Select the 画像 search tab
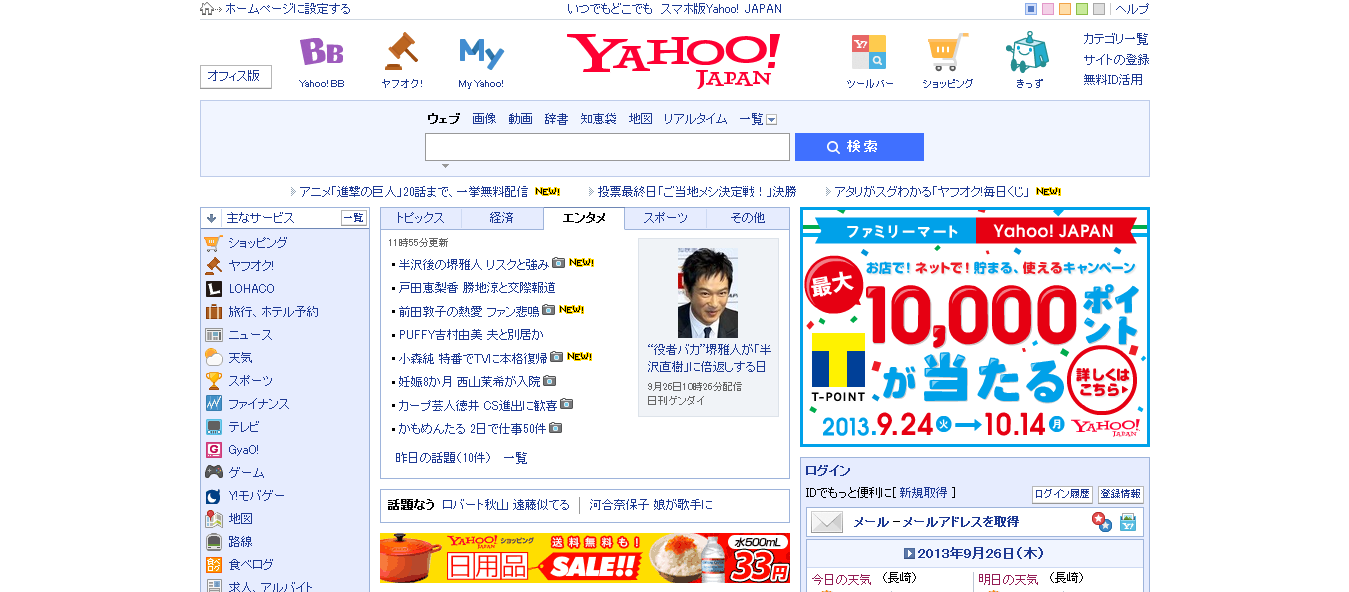Viewport: 1349px width, 592px height. (484, 119)
